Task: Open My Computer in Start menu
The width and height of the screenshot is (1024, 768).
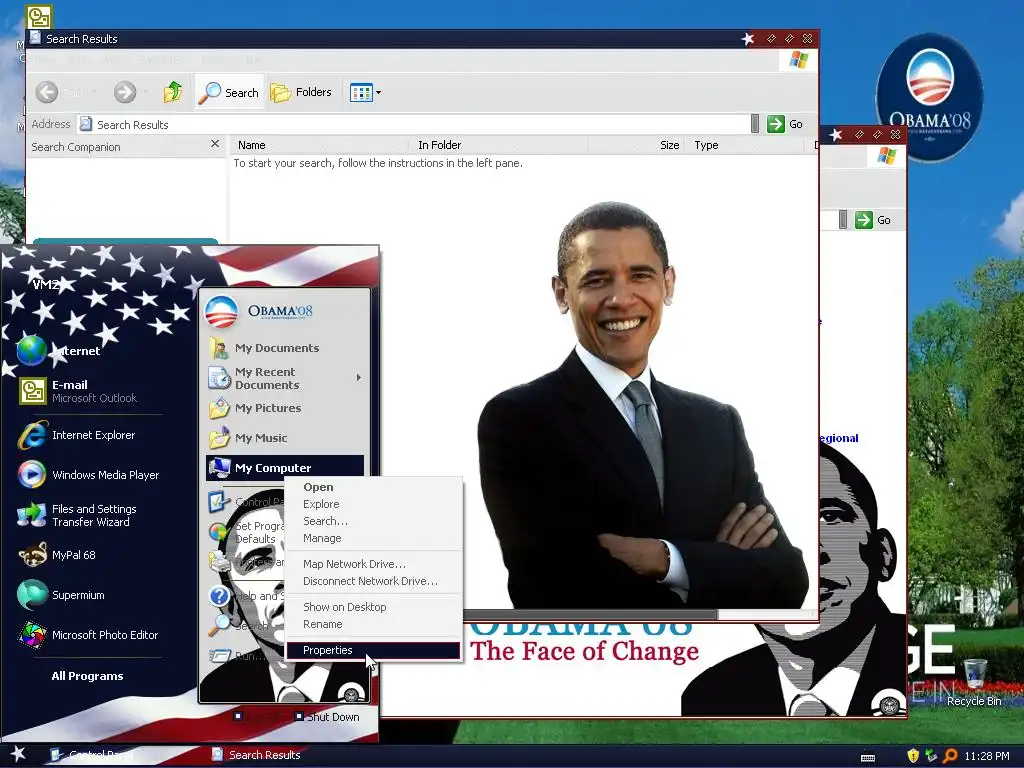Action: click(x=285, y=468)
